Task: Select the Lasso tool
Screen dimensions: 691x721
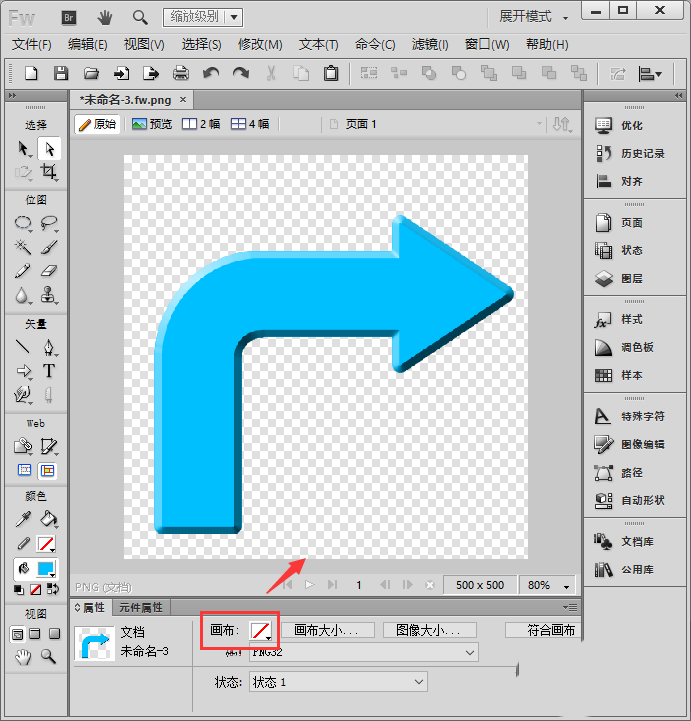Action: [x=49, y=223]
